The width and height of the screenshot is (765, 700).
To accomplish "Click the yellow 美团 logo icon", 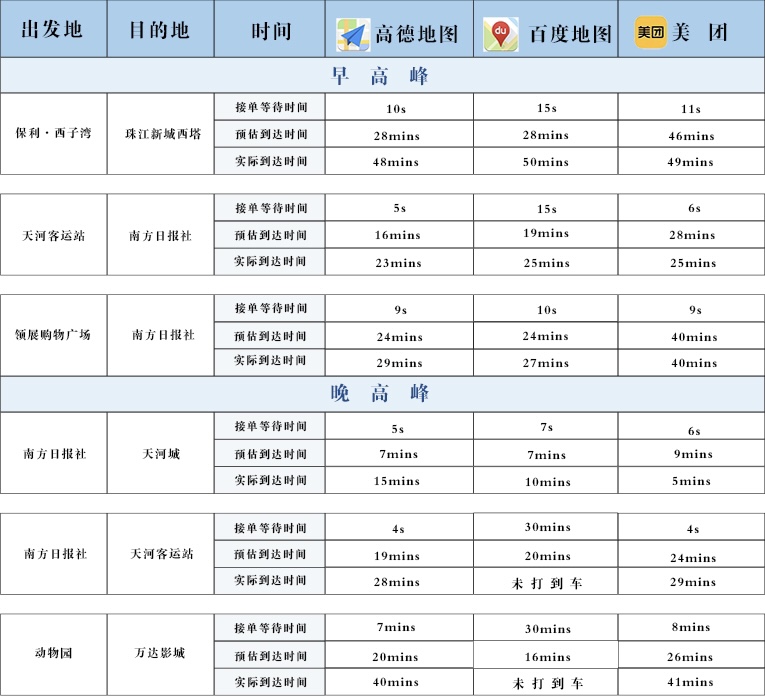I will [x=651, y=33].
